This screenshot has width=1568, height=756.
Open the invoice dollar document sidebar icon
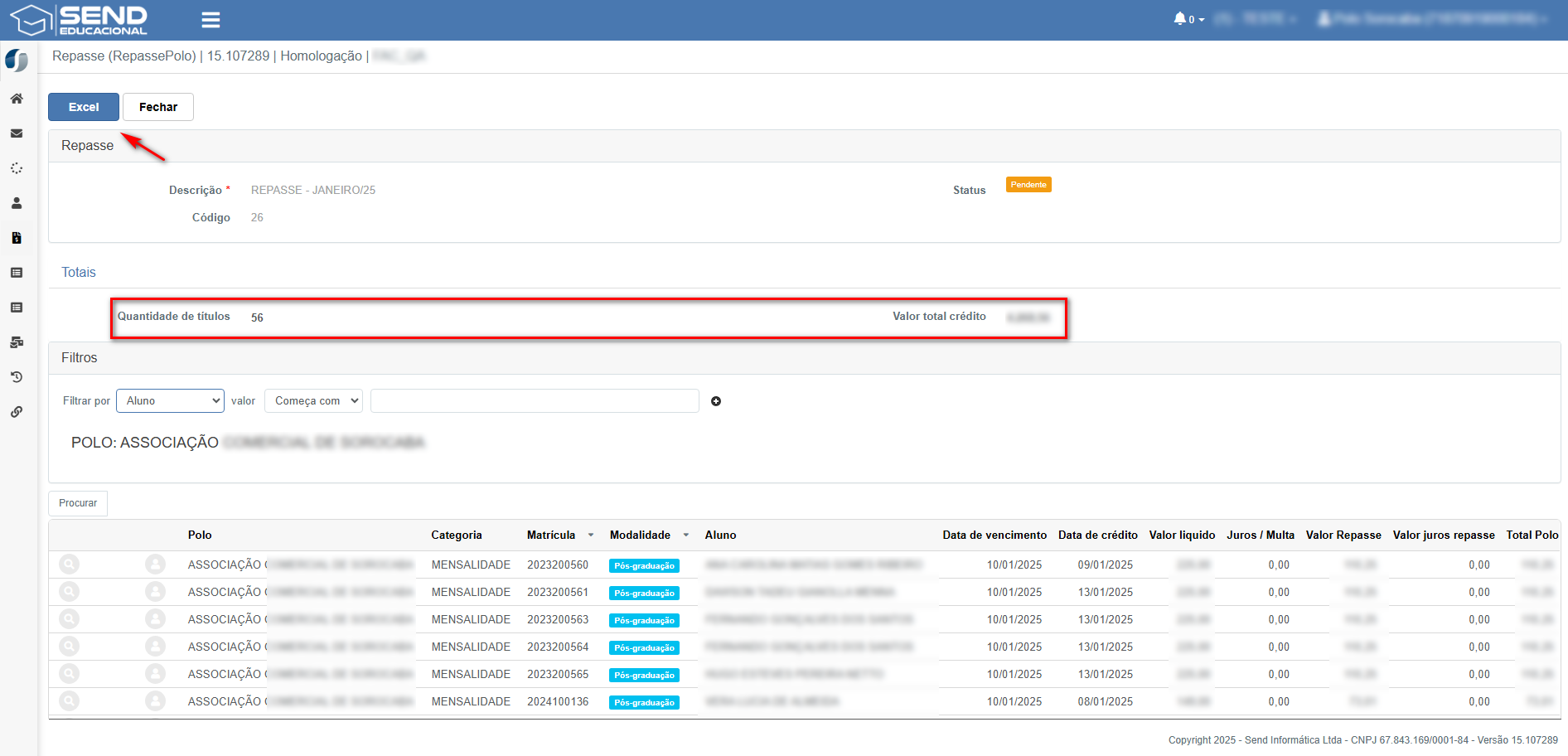pyautogui.click(x=17, y=238)
